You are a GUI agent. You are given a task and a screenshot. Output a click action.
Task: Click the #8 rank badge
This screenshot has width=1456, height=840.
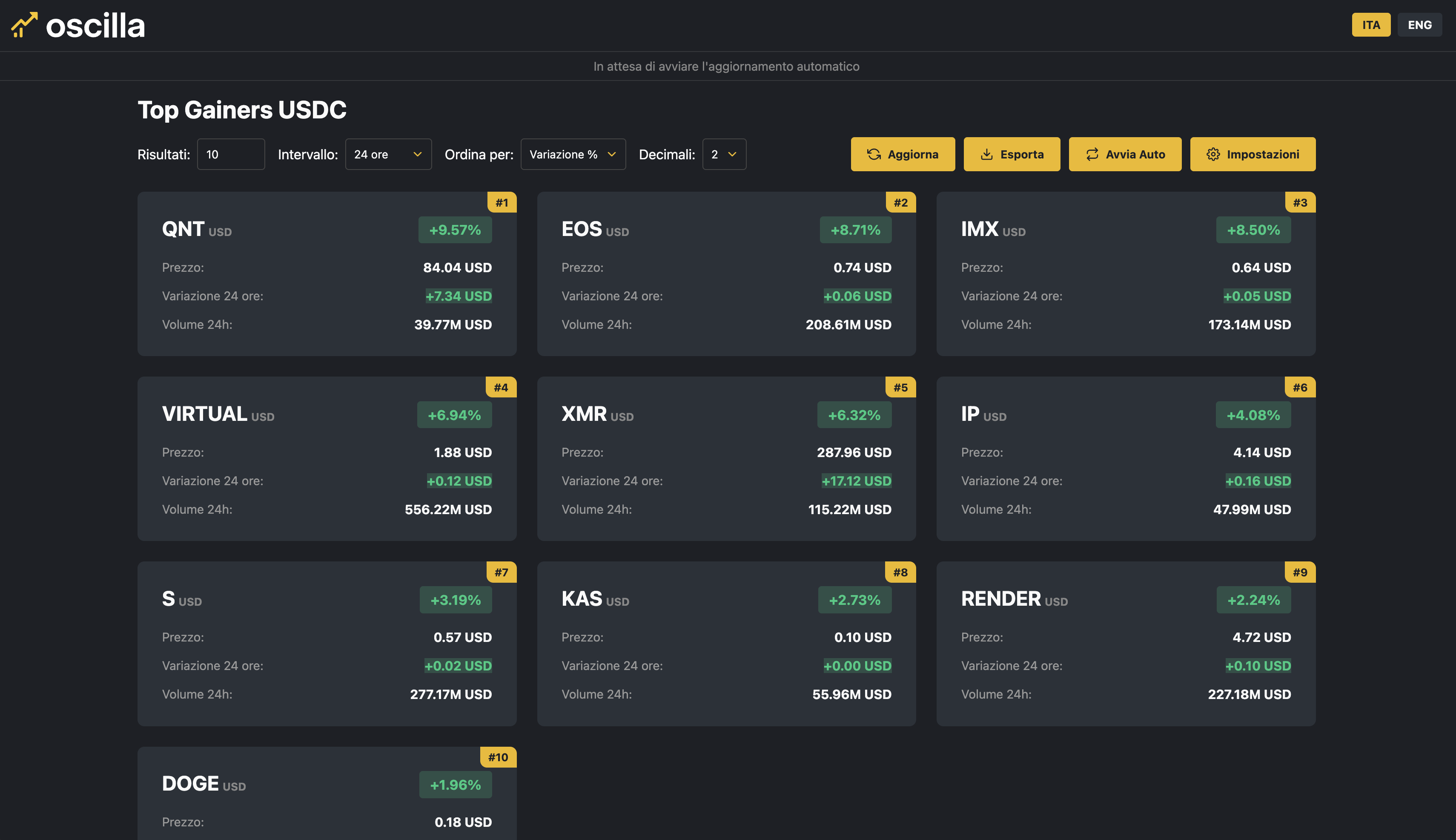900,572
